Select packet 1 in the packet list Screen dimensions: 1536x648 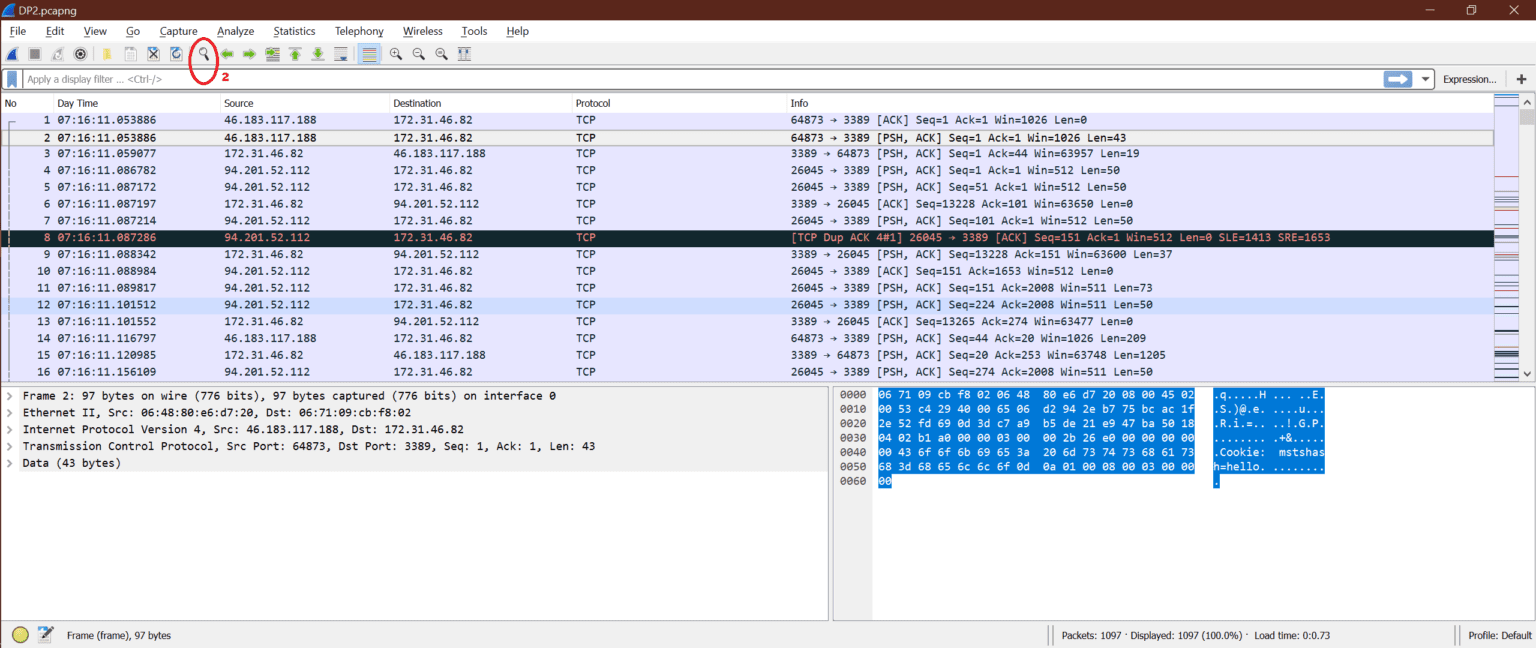(747, 120)
